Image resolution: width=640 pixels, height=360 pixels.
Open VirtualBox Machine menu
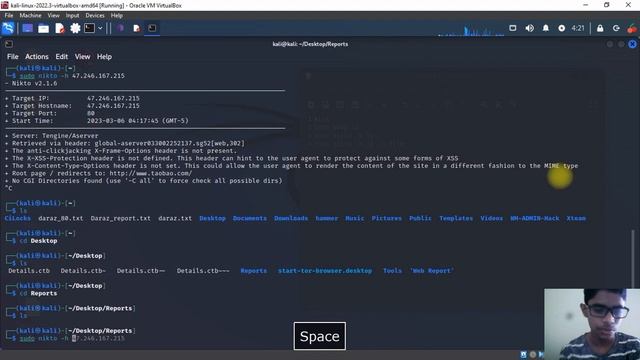30,16
